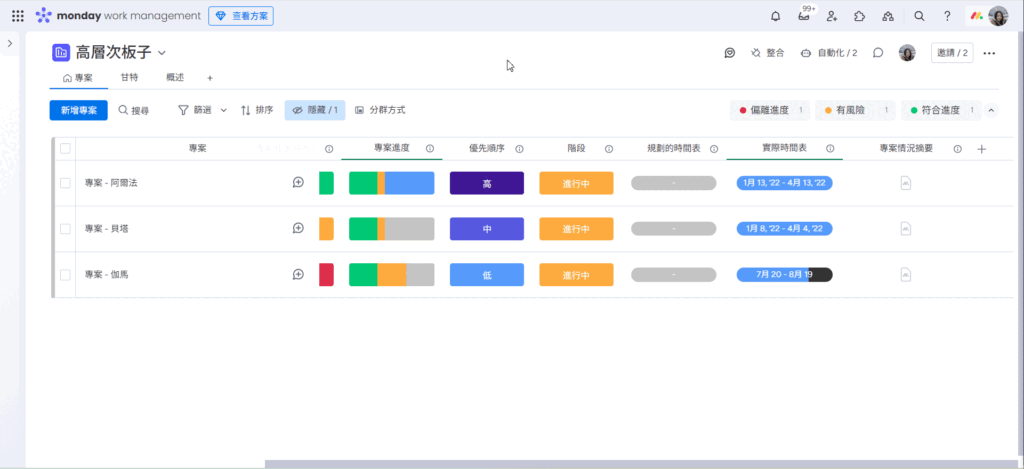Open the 篩選 filter dropdown arrow

(223, 110)
